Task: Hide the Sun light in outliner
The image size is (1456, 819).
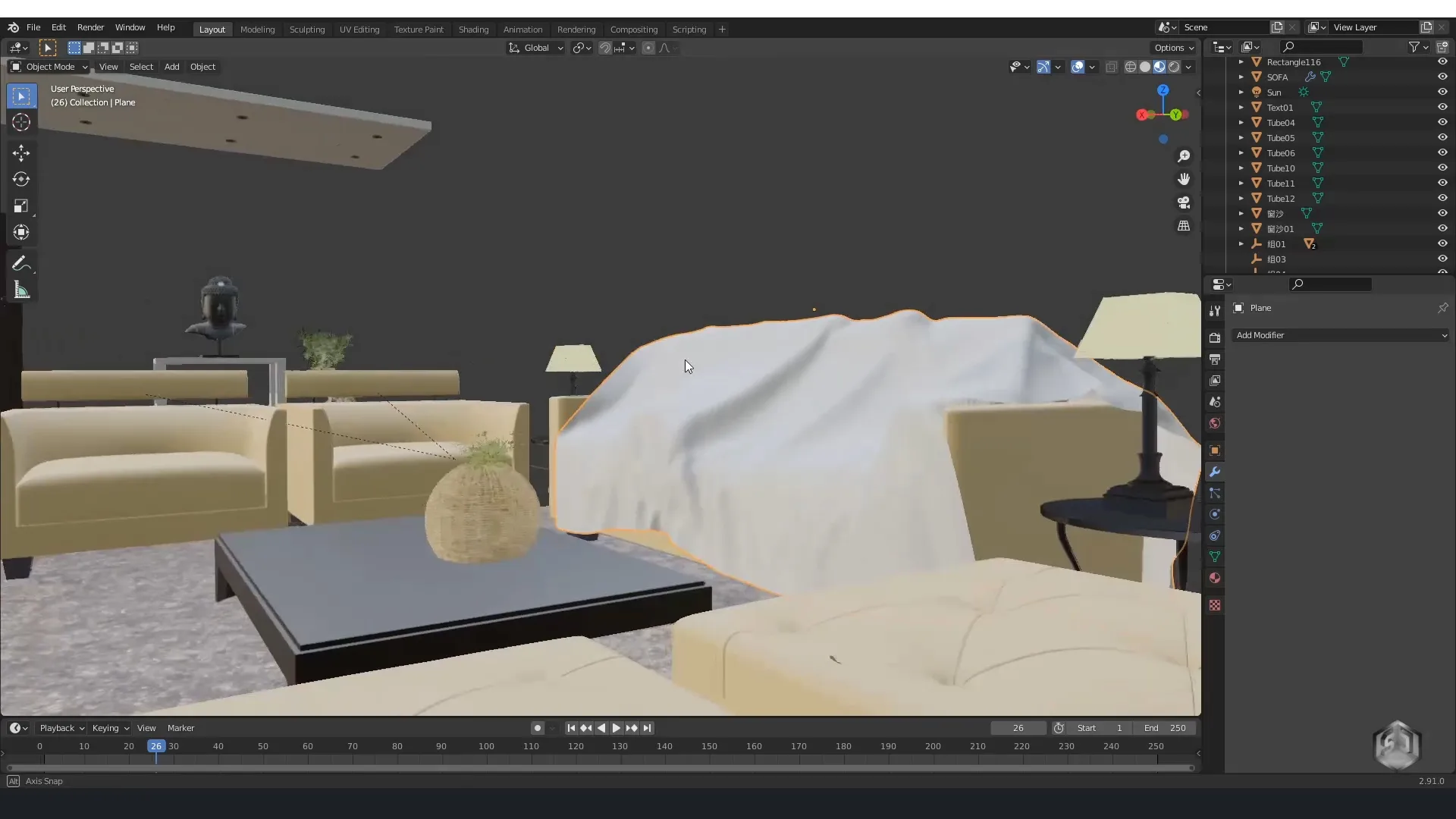Action: point(1442,92)
